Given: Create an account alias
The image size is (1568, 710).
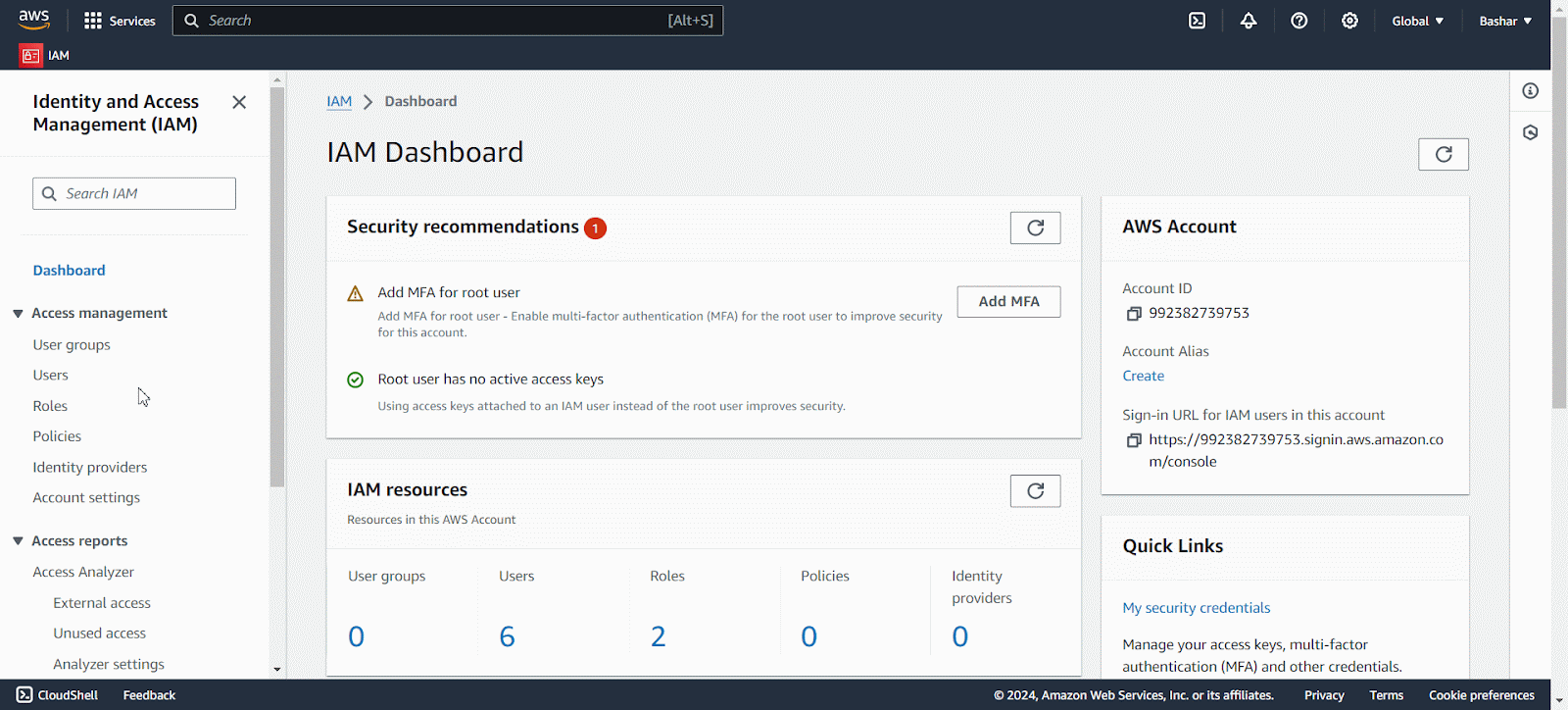Looking at the screenshot, I should 1143,376.
